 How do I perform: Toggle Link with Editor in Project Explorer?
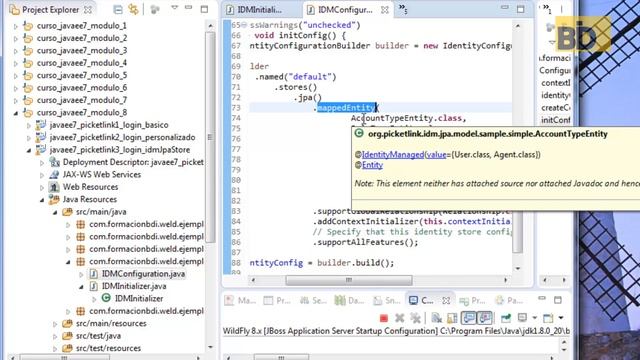[133, 9]
